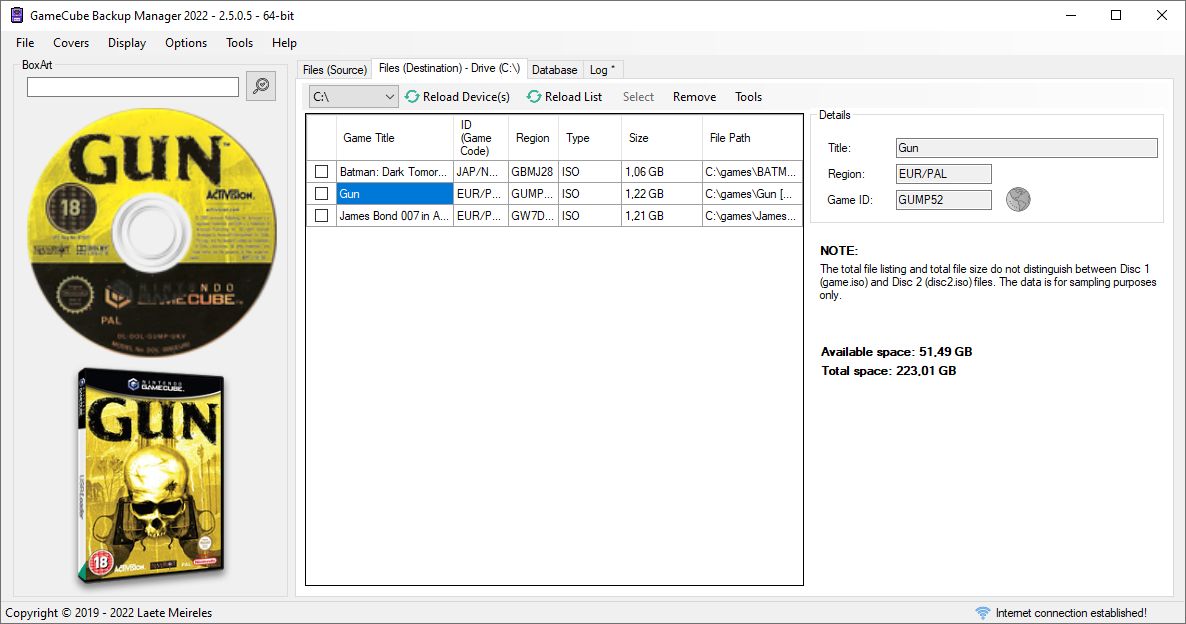Click the Available space: 51,49 GB text
The width and height of the screenshot is (1186, 624).
(x=896, y=352)
